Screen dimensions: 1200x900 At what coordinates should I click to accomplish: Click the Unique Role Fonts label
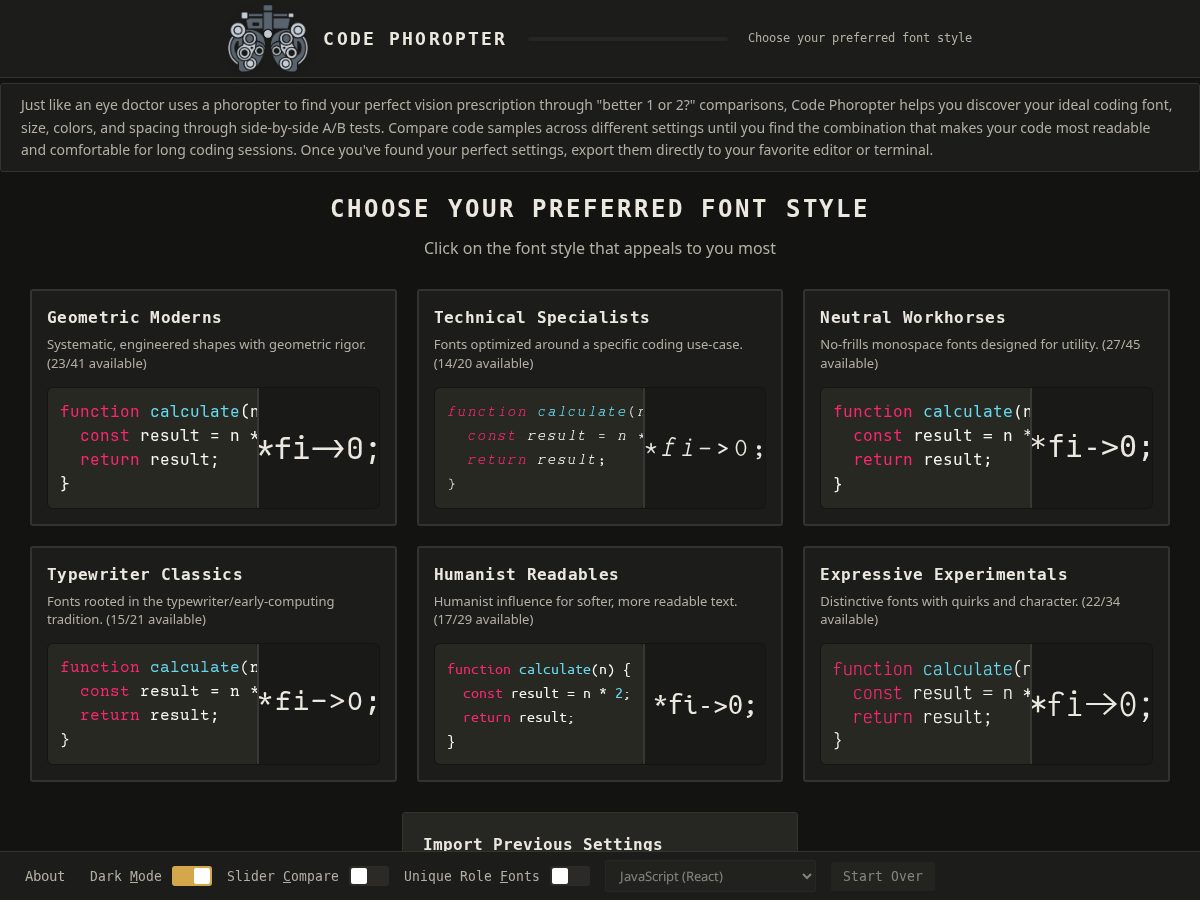[472, 876]
